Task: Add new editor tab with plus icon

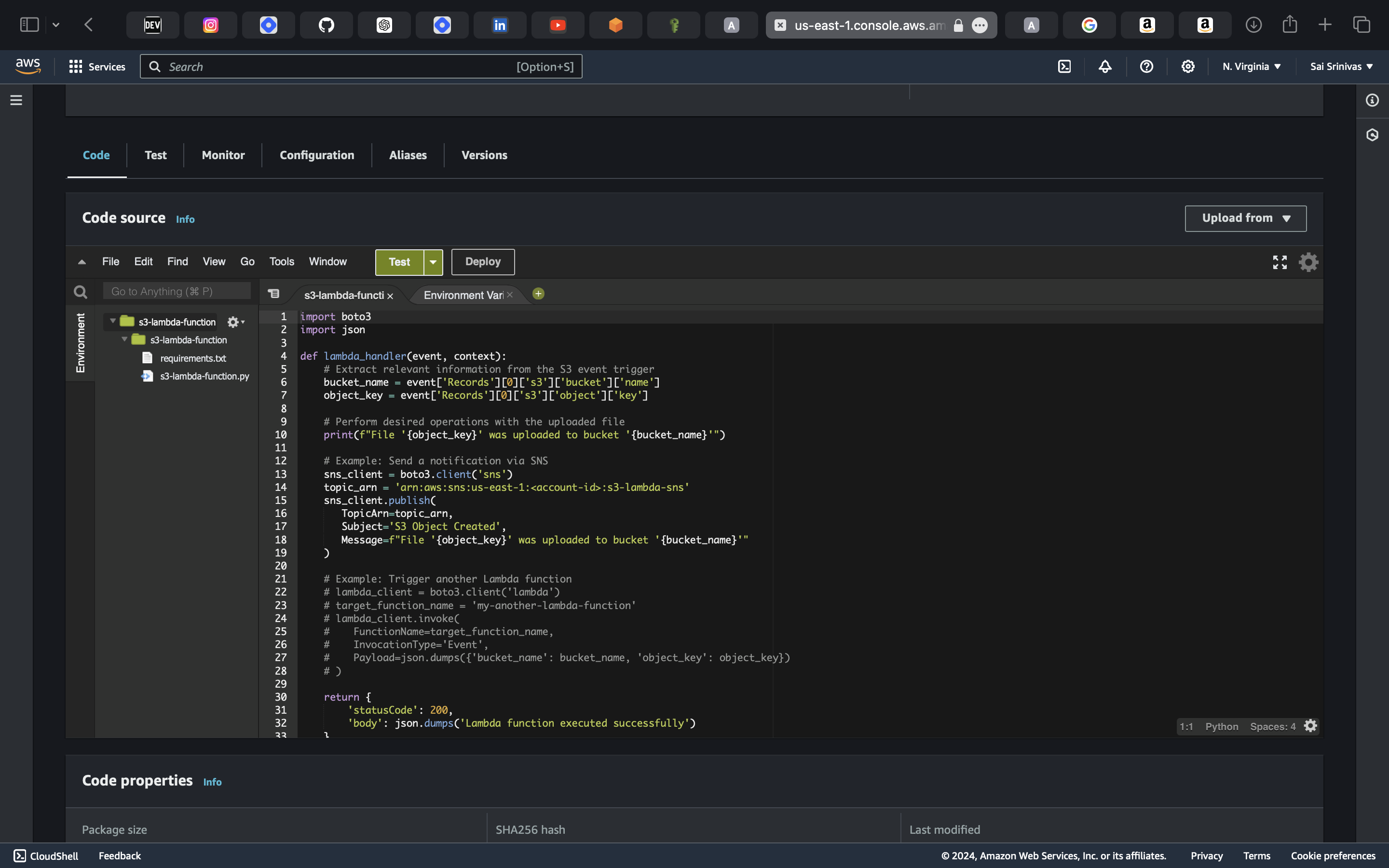Action: click(538, 294)
